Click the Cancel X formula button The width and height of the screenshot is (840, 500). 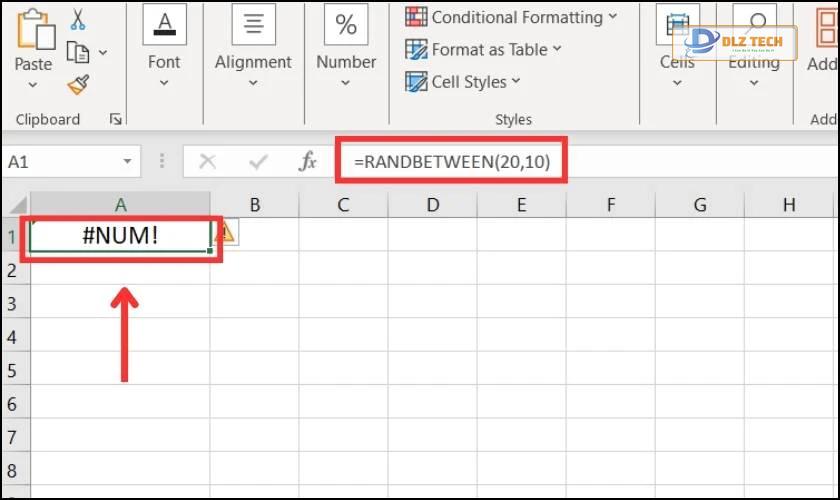pos(207,161)
